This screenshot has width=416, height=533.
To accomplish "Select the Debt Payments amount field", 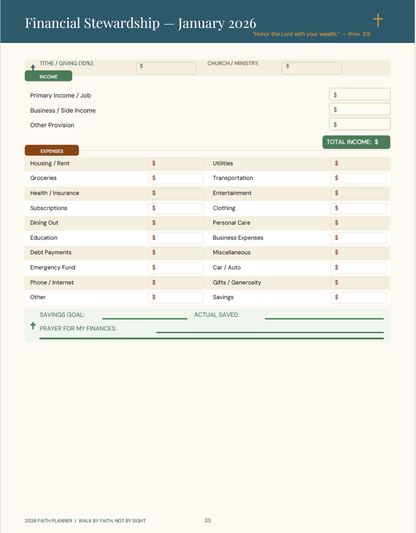I will click(x=175, y=253).
